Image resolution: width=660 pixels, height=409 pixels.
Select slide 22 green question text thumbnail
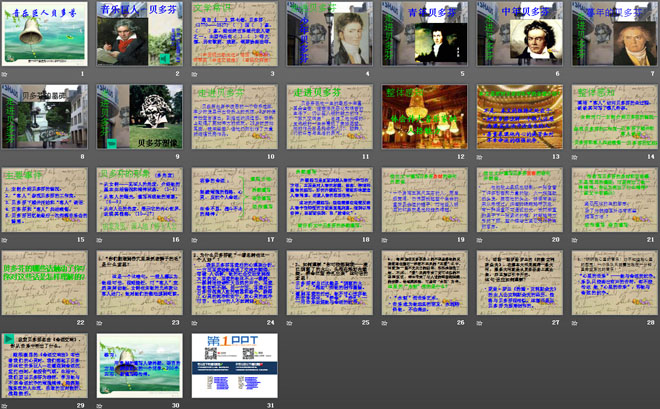45,282
